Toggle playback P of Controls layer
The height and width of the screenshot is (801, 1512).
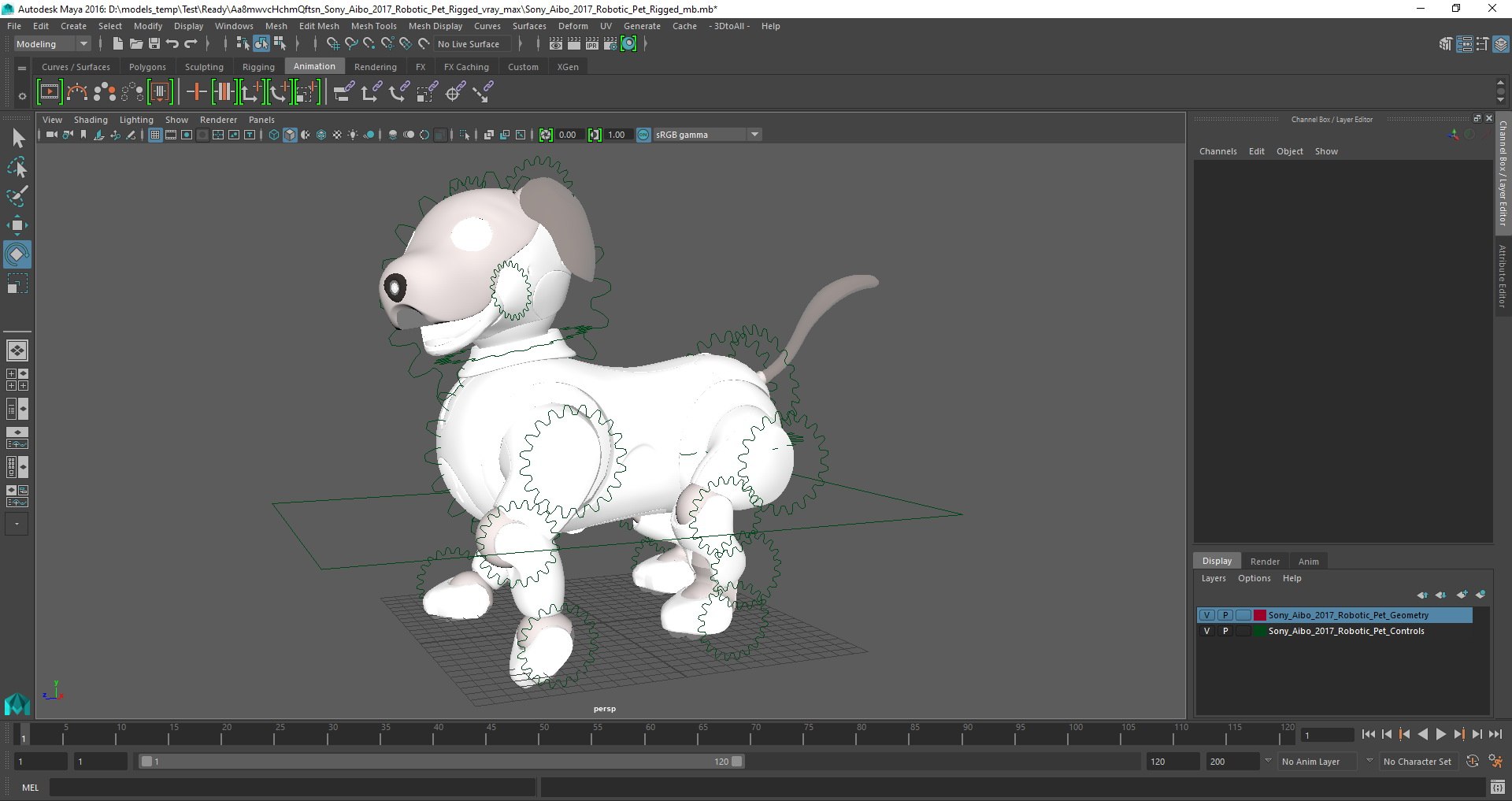pyautogui.click(x=1225, y=631)
